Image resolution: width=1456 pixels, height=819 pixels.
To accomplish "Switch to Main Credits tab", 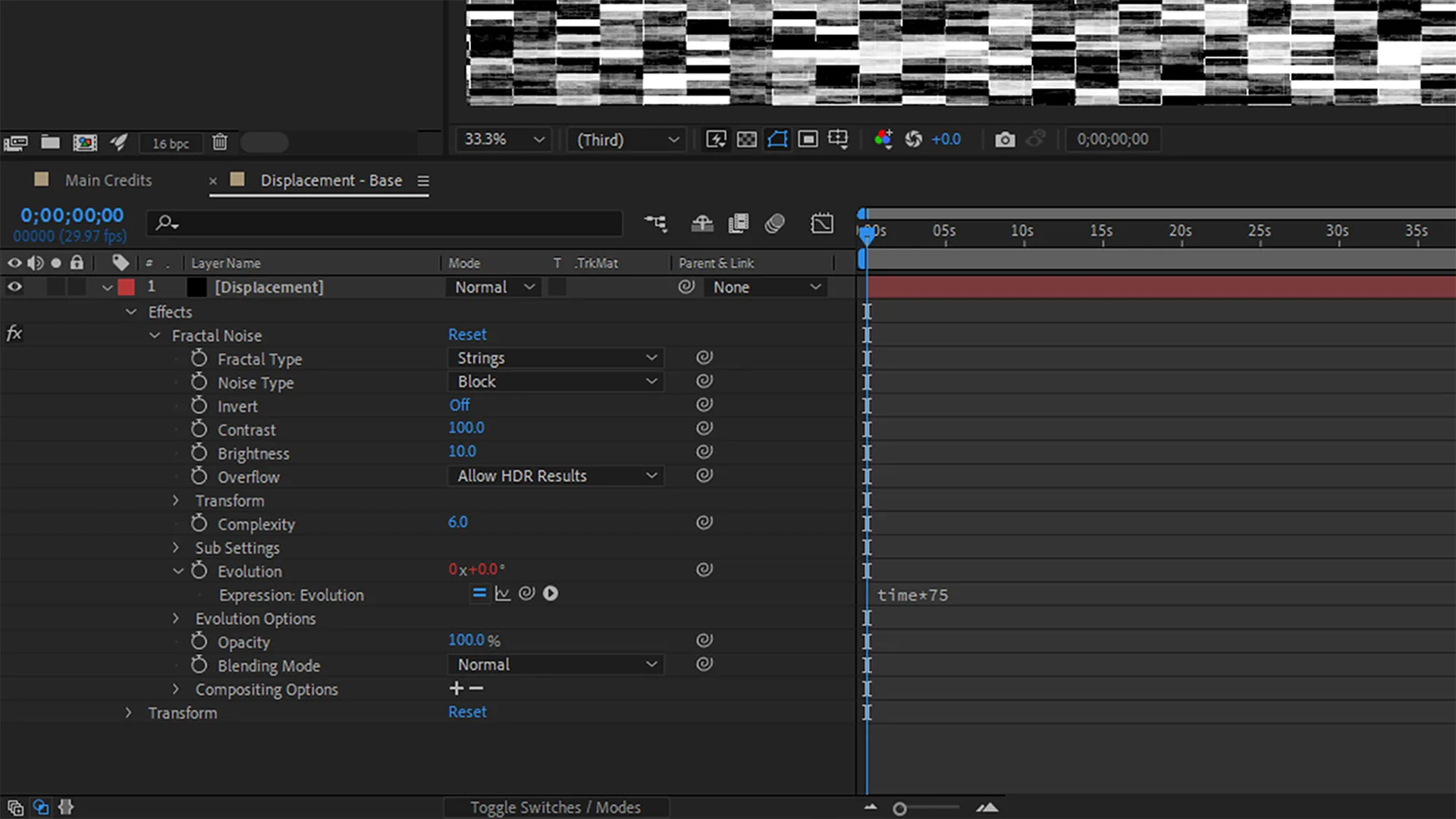I will tap(108, 180).
